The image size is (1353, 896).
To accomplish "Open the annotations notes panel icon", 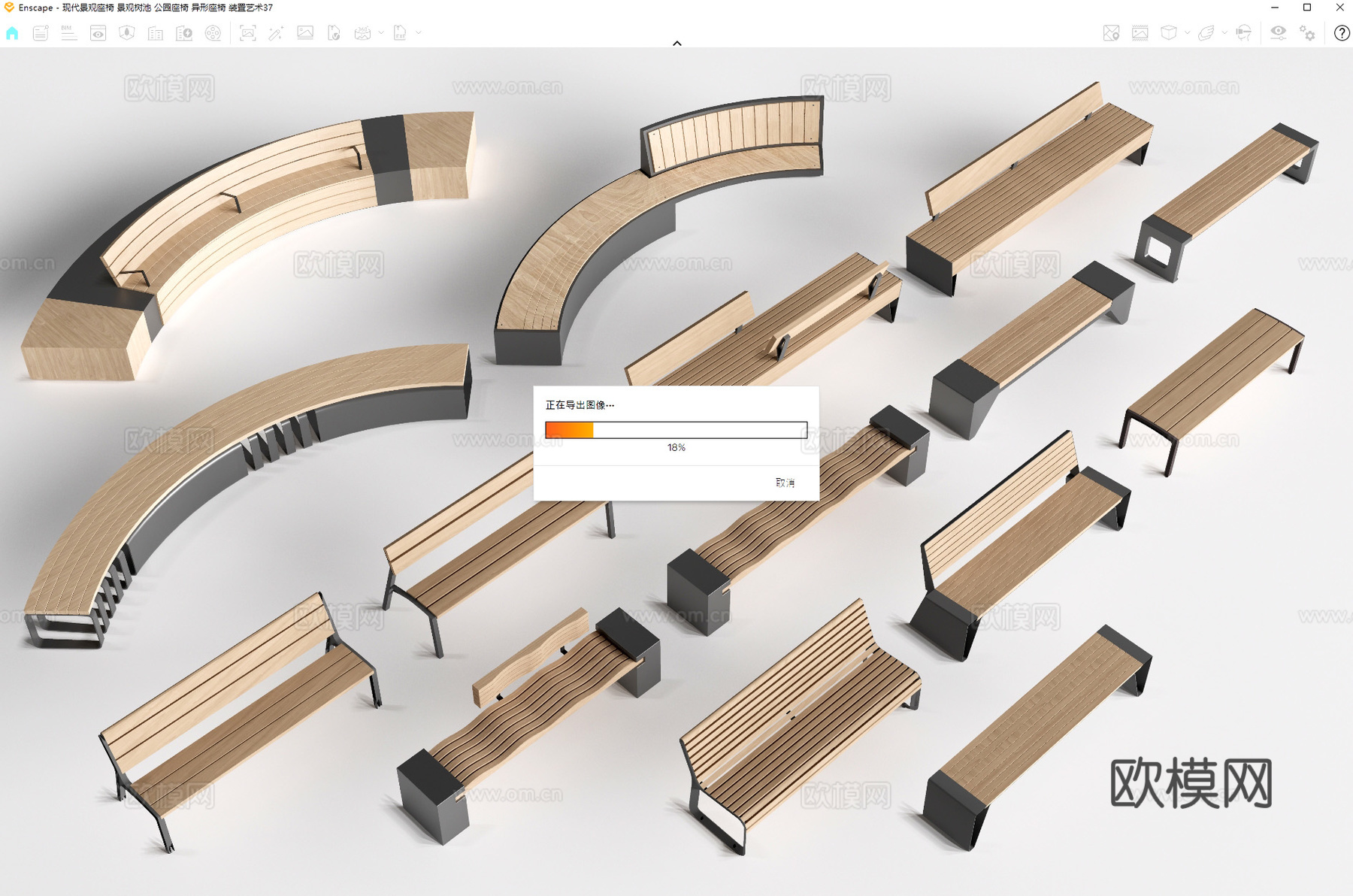I will (41, 33).
